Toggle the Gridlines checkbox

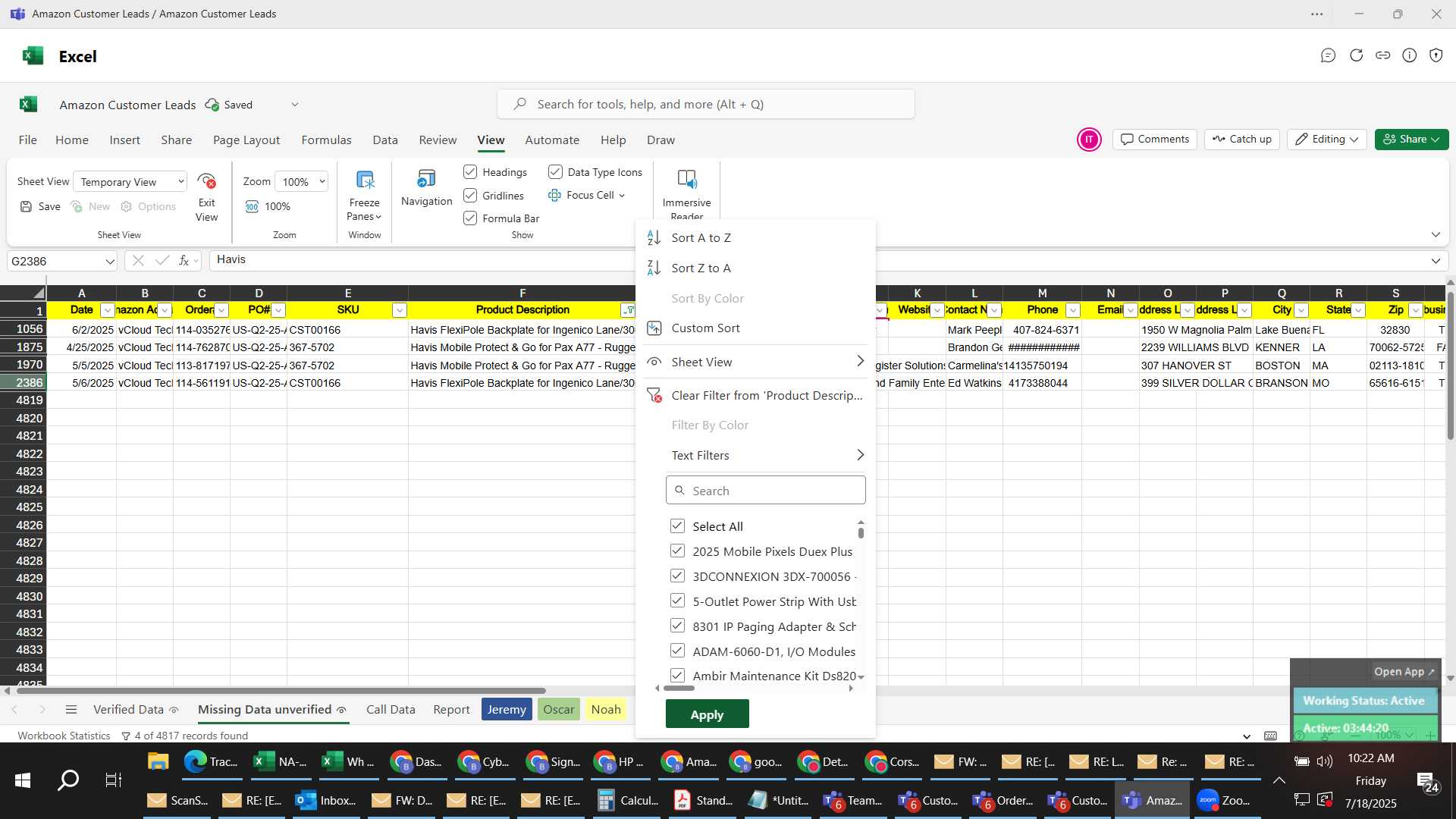coord(470,196)
